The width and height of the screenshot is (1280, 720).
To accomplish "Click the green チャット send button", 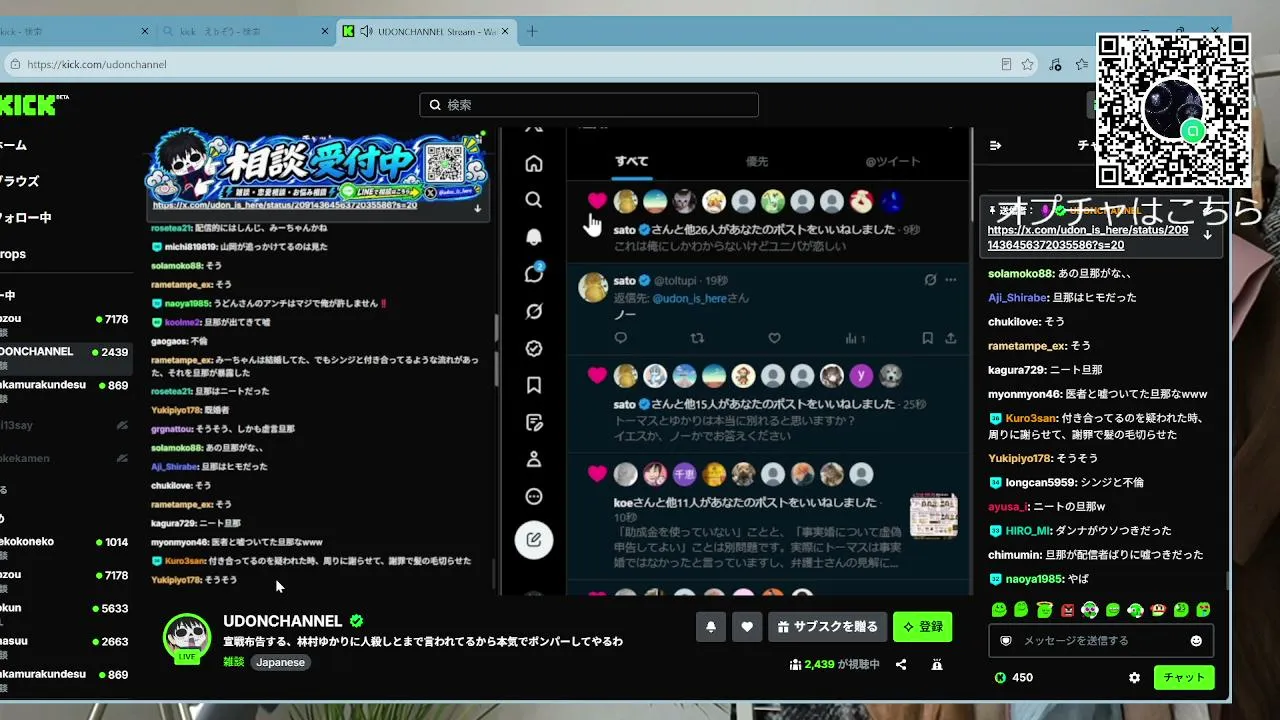I will (1184, 677).
